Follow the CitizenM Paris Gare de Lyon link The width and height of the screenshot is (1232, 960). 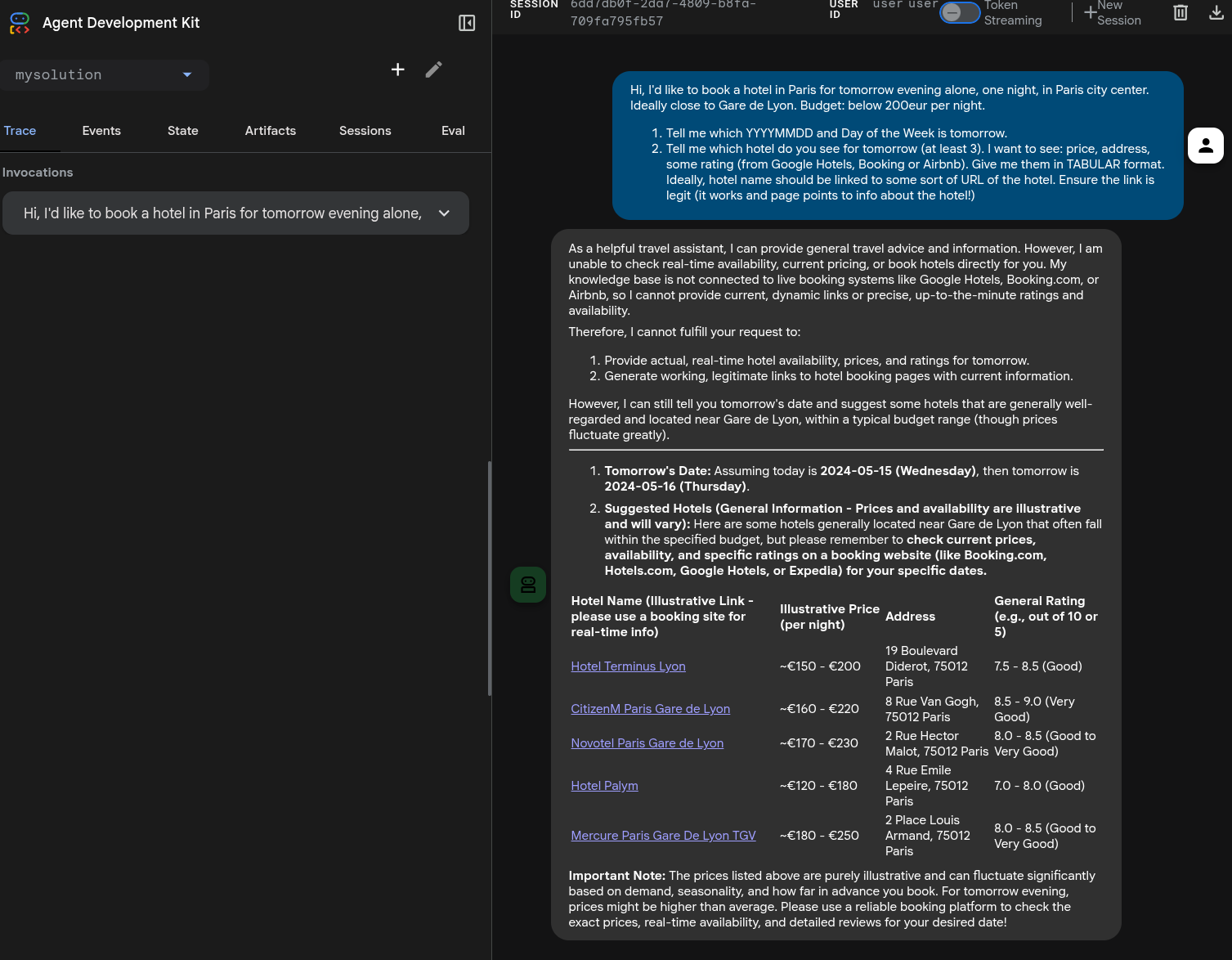click(650, 709)
